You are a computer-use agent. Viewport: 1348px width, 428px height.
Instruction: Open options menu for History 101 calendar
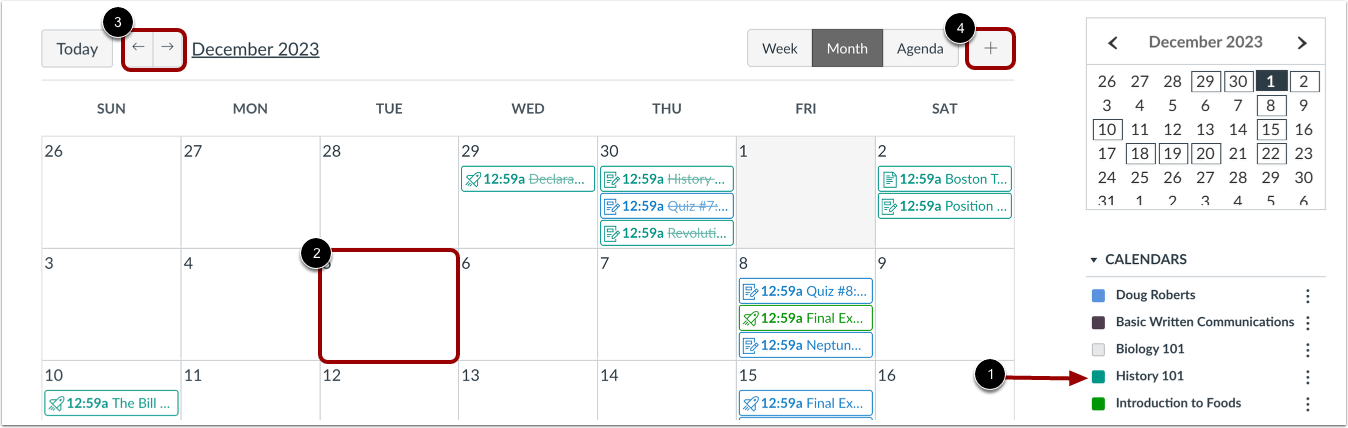point(1307,377)
